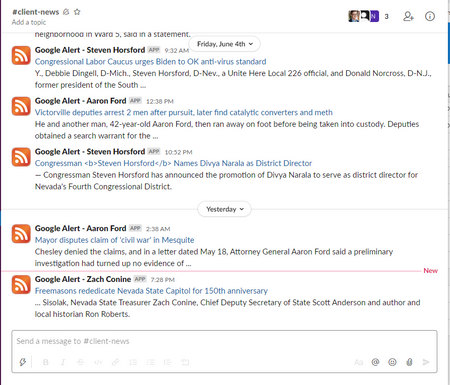Click the member count 3
The image size is (450, 385).
pyautogui.click(x=386, y=16)
